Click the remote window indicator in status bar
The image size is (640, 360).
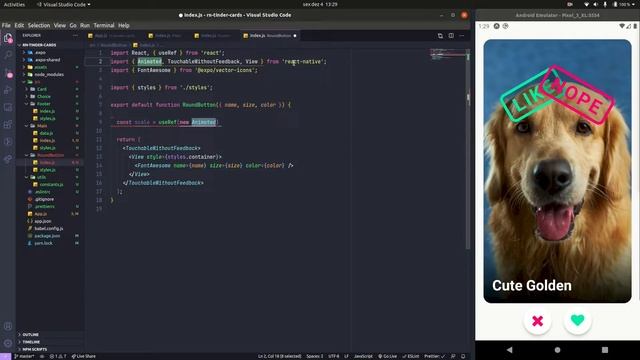[x=5, y=356]
